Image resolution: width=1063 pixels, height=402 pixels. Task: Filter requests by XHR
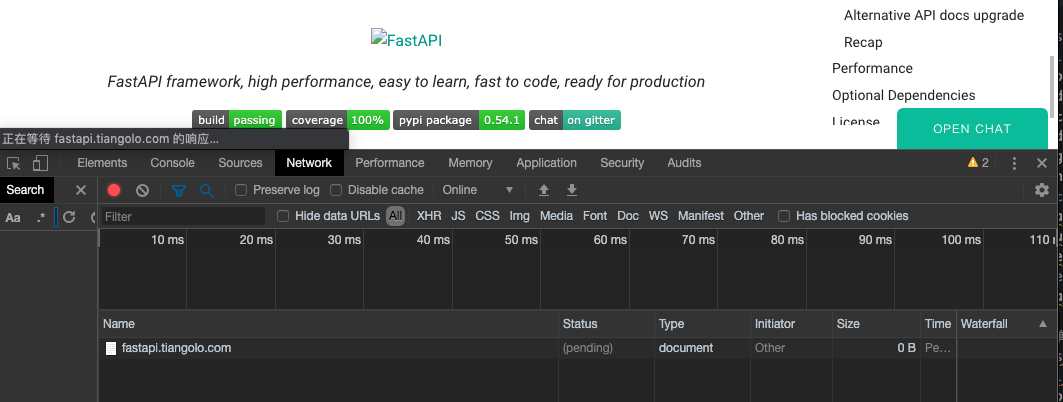pyautogui.click(x=428, y=216)
